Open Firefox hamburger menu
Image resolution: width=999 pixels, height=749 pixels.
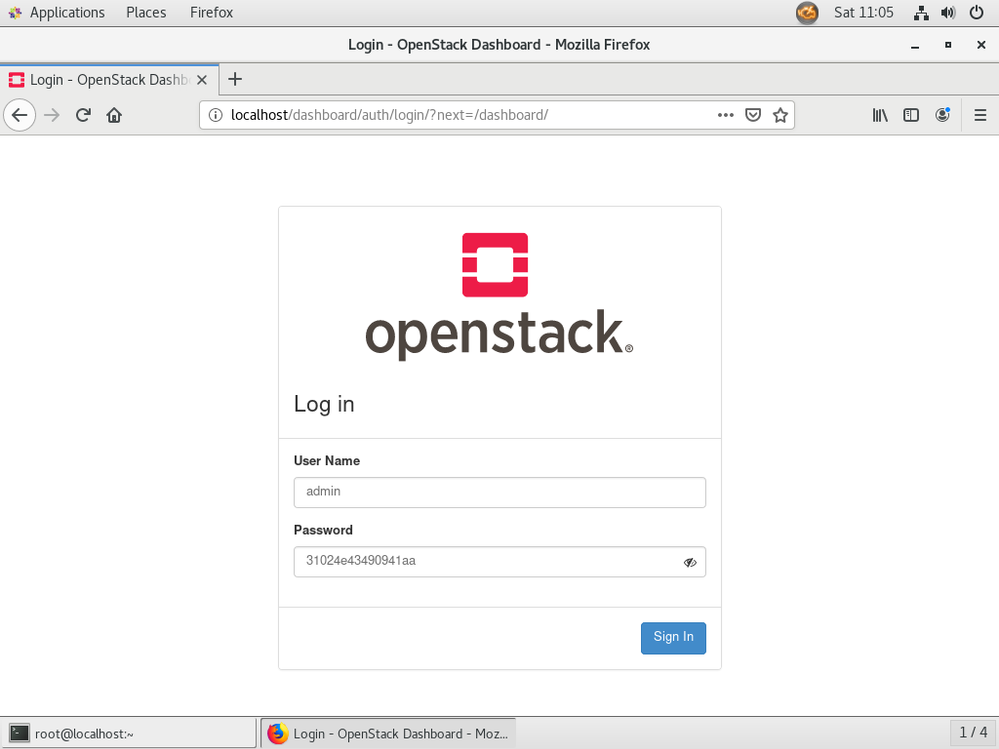[980, 115]
